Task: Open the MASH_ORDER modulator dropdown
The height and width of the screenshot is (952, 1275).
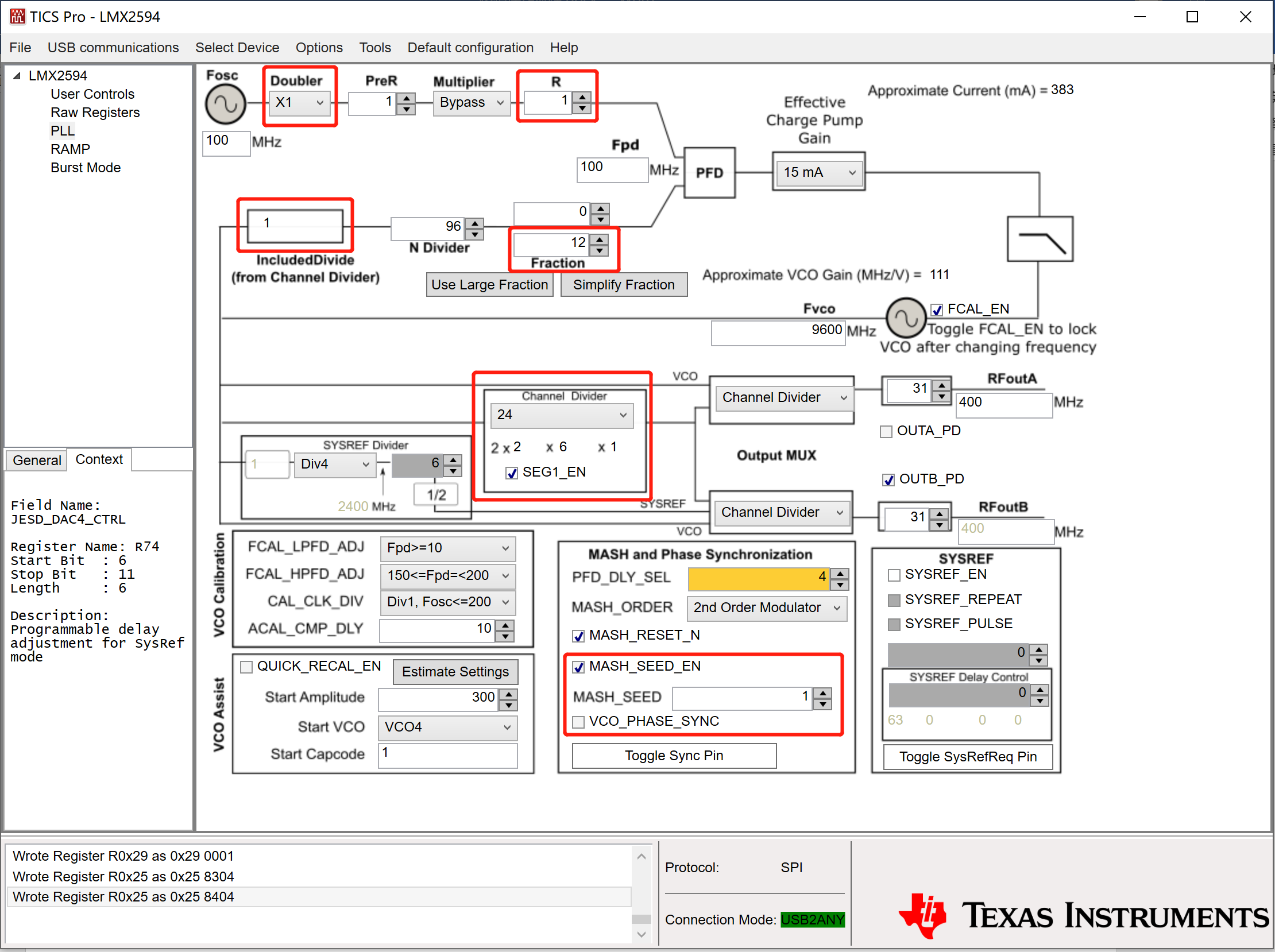Action: click(766, 608)
